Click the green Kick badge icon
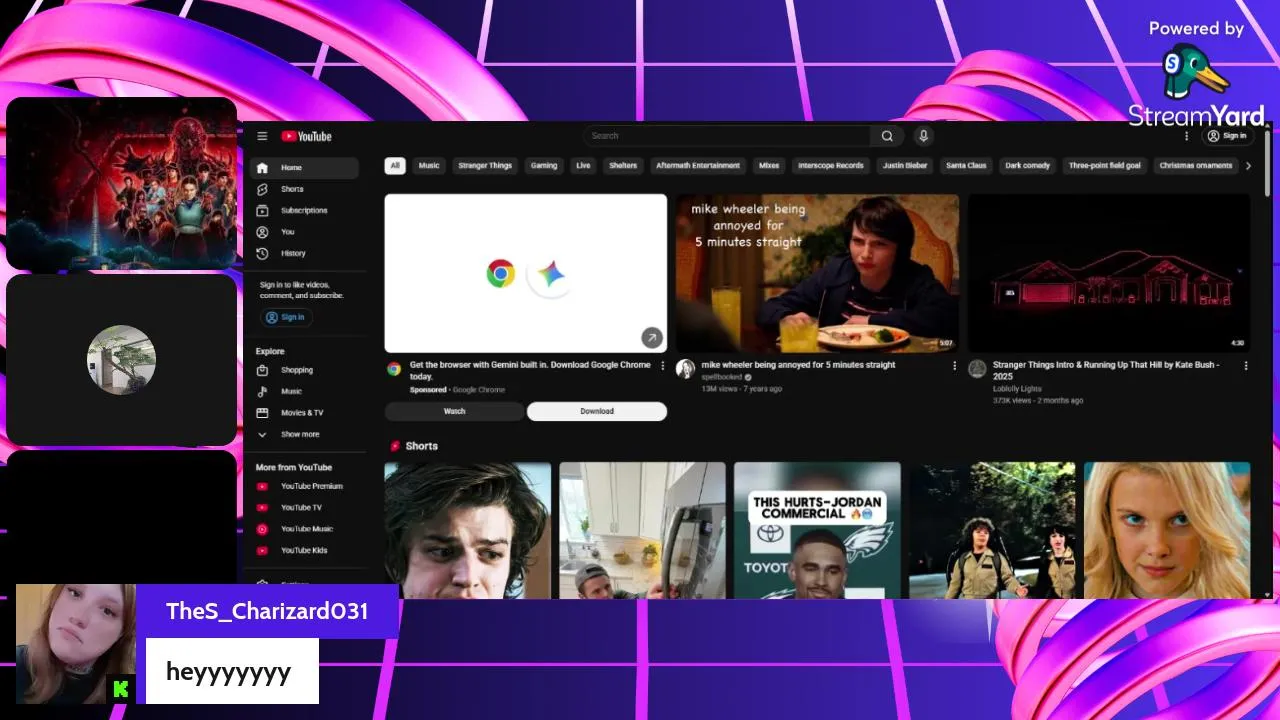1280x720 pixels. pyautogui.click(x=121, y=689)
